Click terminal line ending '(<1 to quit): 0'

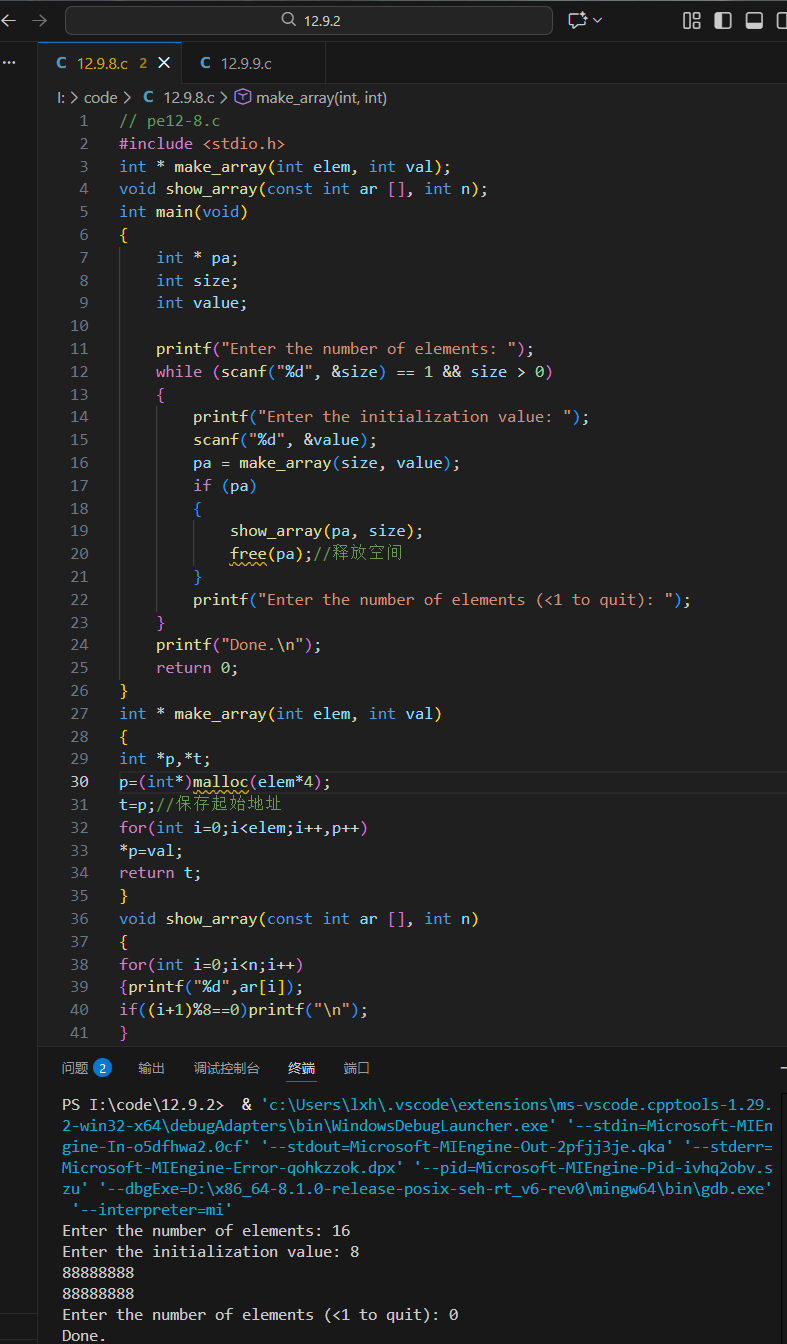tap(260, 1314)
